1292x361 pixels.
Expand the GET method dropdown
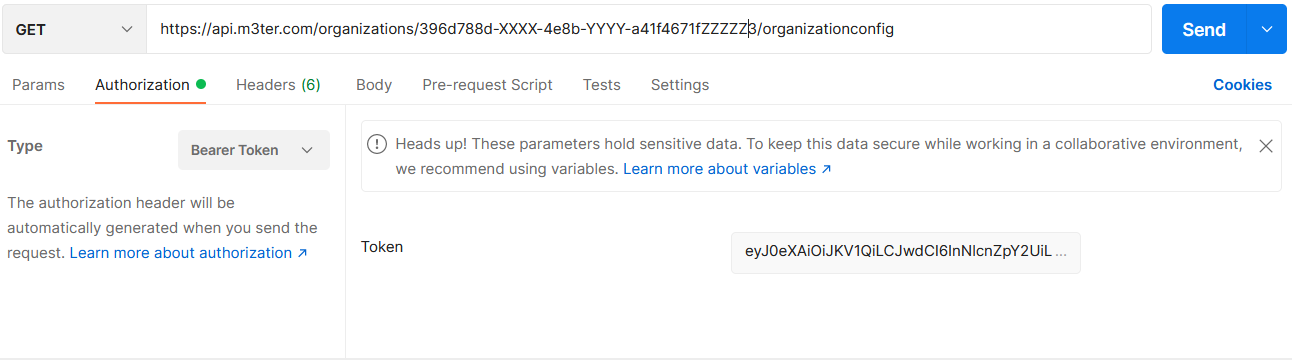pos(74,30)
